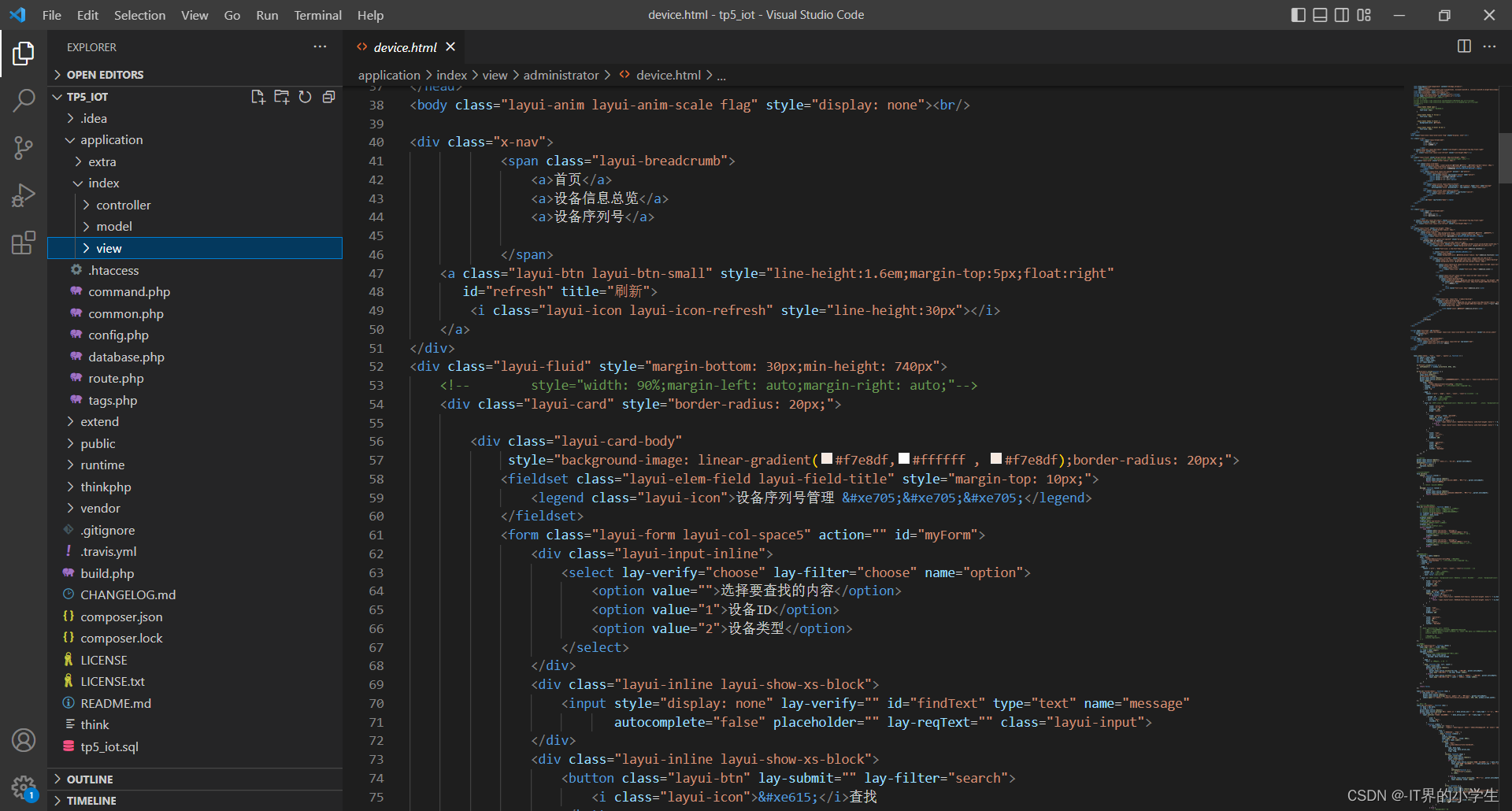The image size is (1512, 811).
Task: Open the File menu
Action: (x=52, y=15)
